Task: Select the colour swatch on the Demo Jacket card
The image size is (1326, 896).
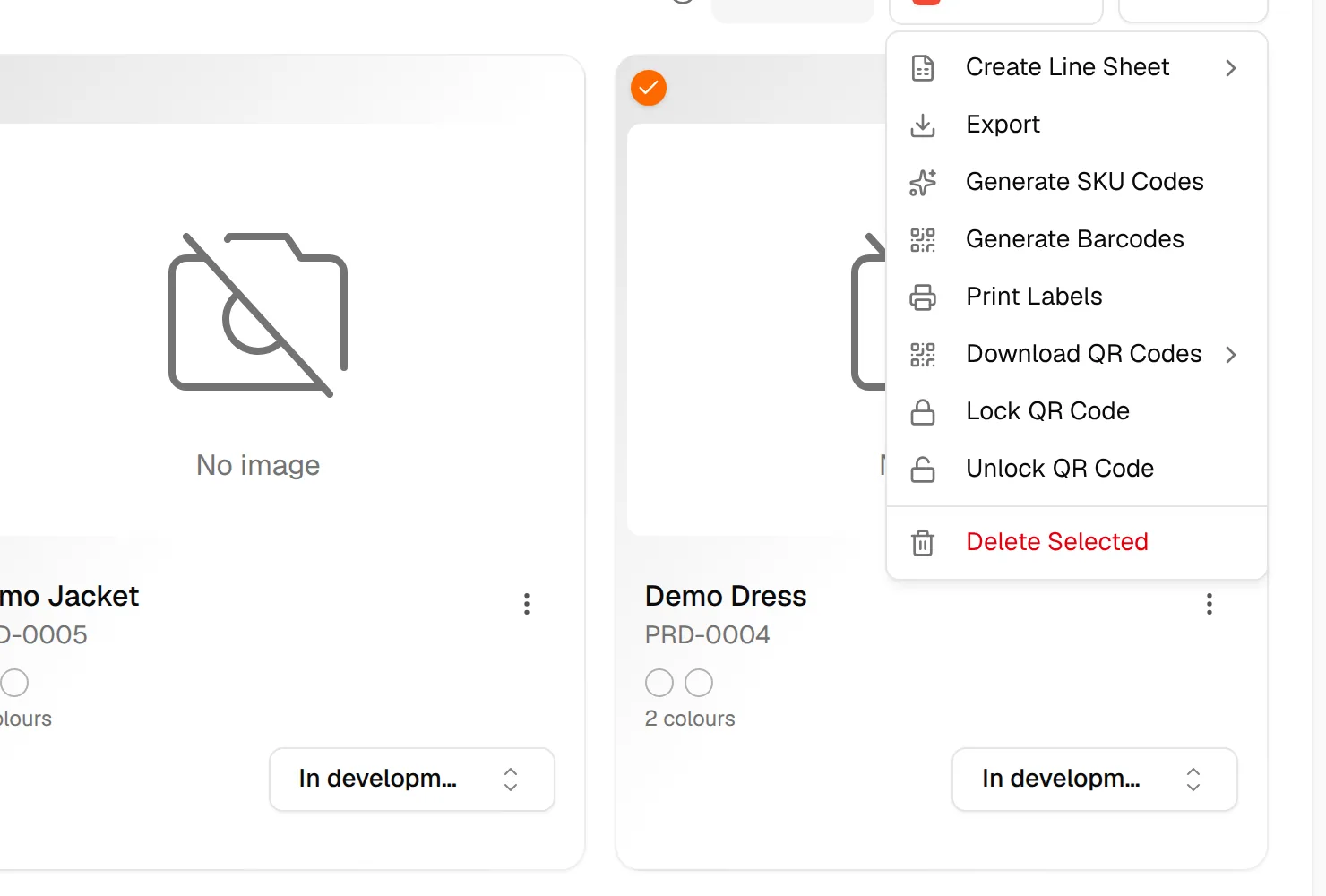Action: point(14,683)
